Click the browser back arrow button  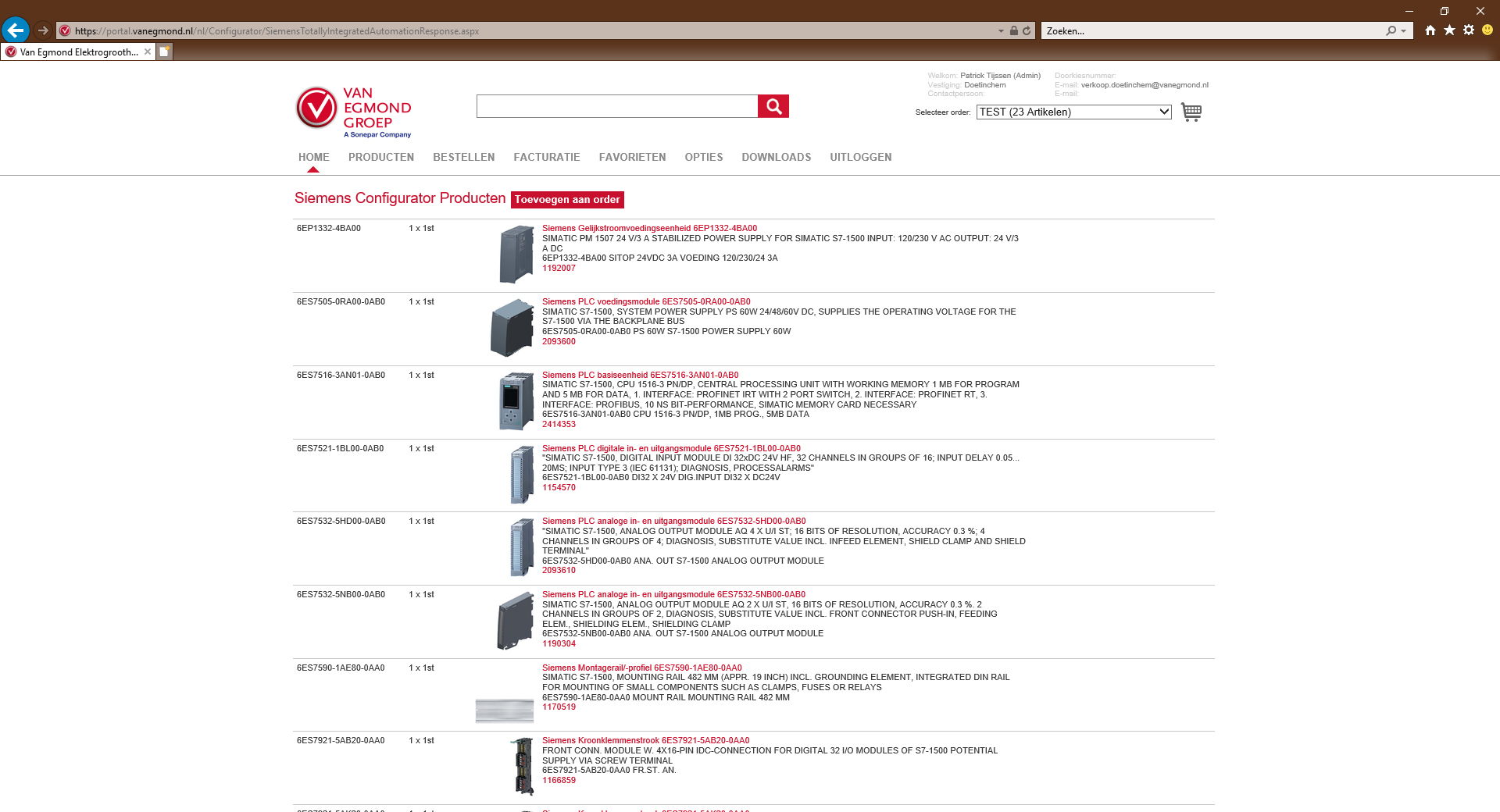click(x=16, y=30)
